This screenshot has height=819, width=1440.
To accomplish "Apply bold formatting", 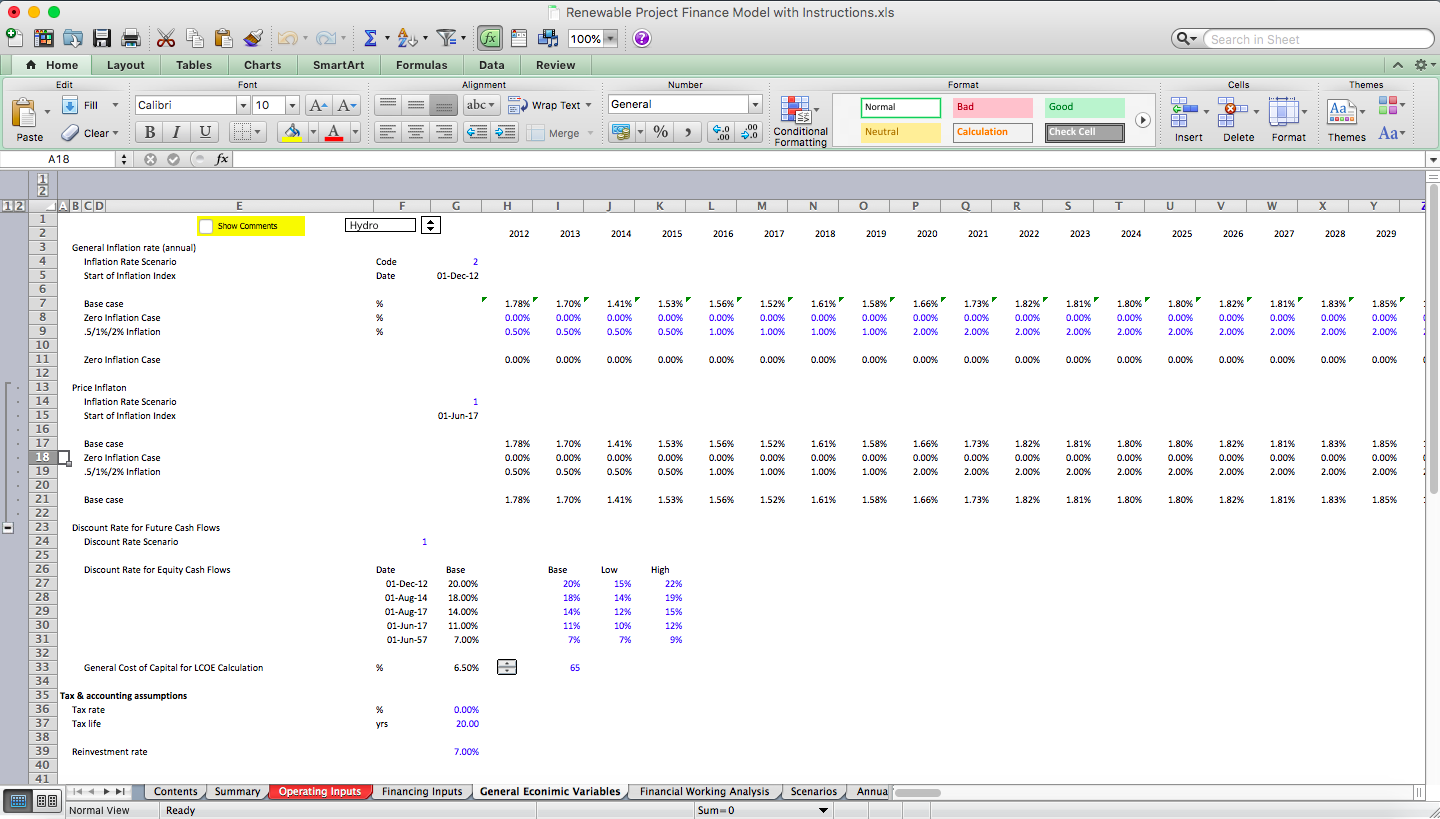I will click(149, 132).
